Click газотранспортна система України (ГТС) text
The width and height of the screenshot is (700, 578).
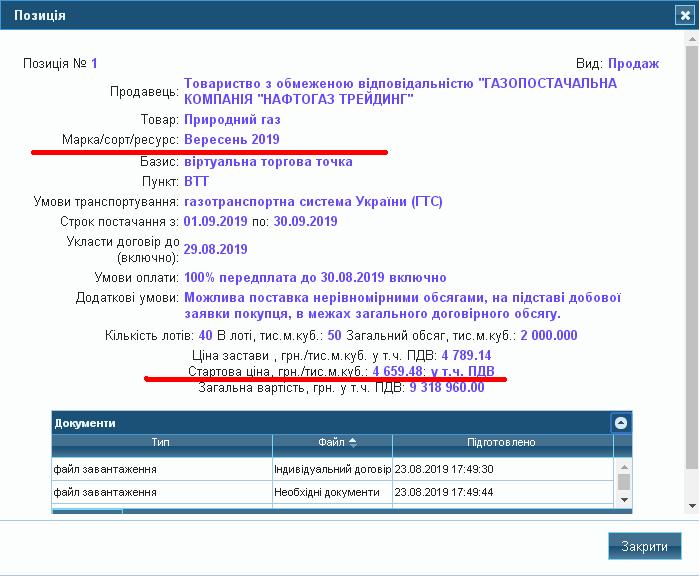313,202
